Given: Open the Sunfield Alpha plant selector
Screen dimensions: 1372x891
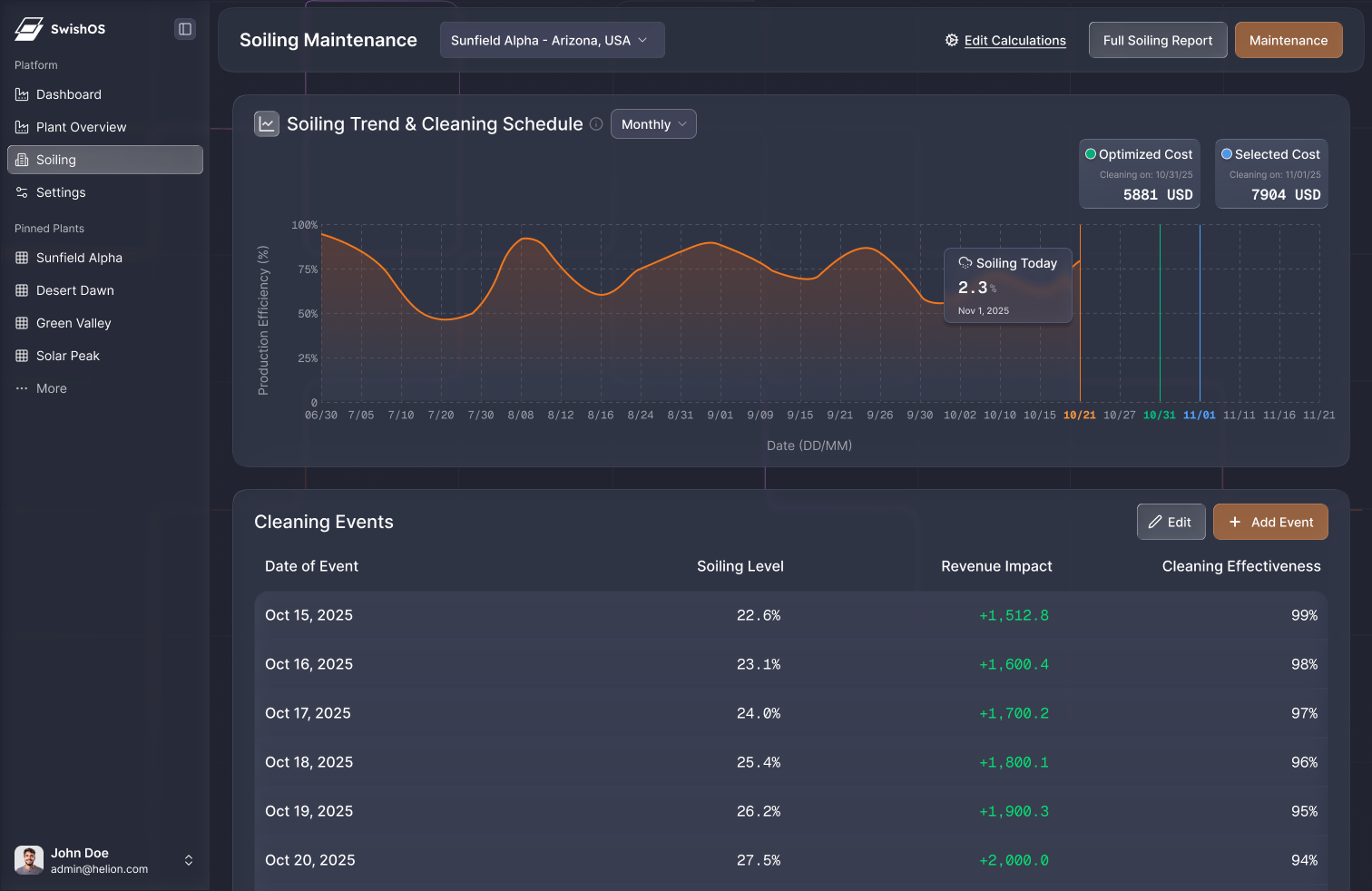Looking at the screenshot, I should click(x=552, y=40).
